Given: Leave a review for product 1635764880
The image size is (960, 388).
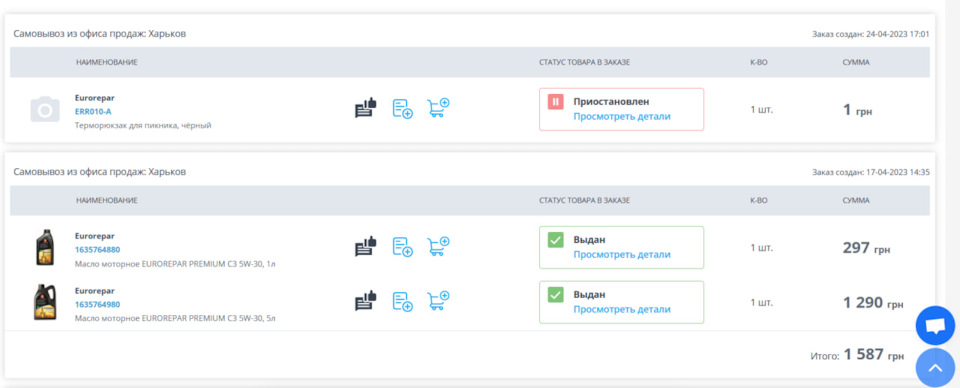Looking at the screenshot, I should [366, 247].
